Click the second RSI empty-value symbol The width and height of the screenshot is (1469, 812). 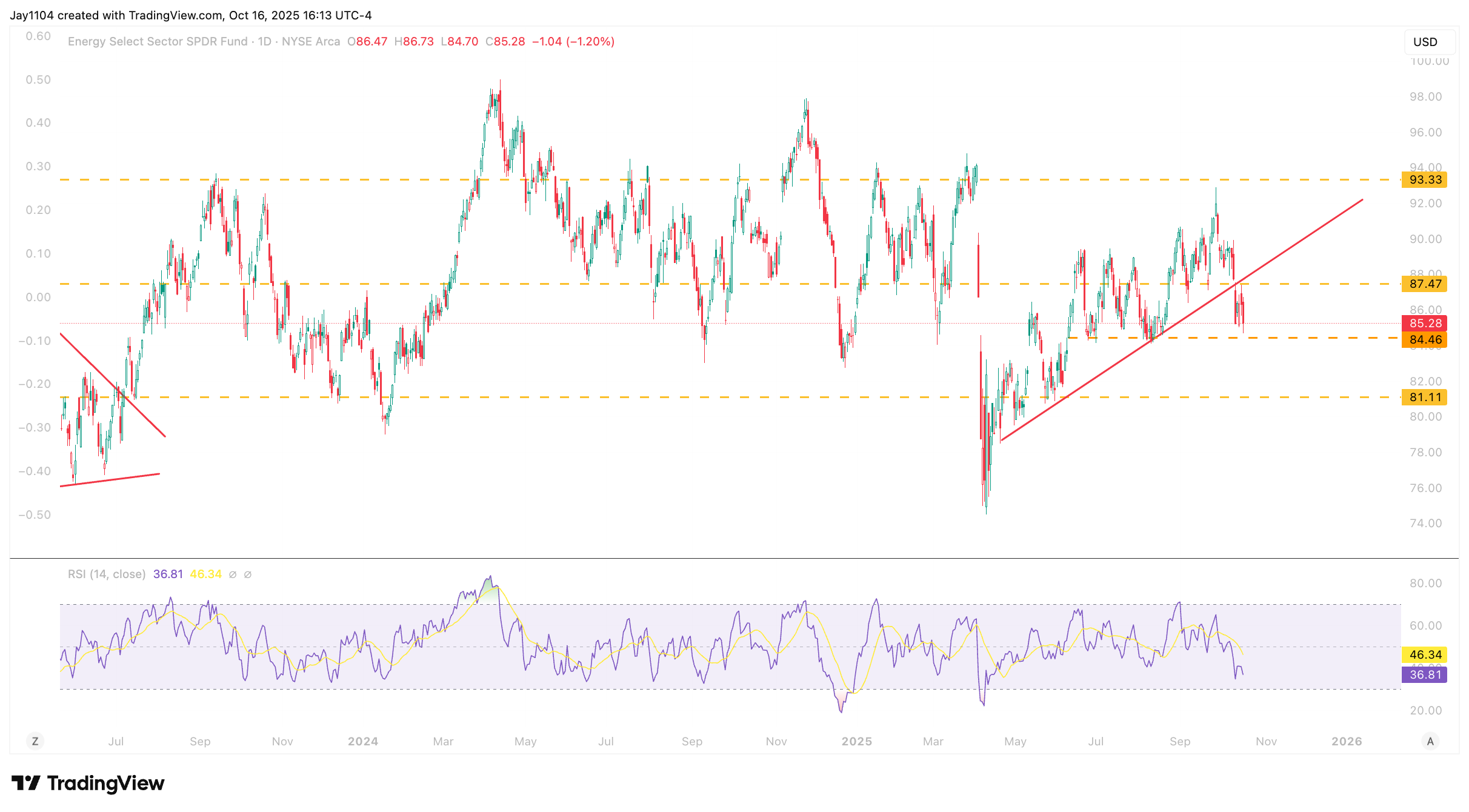tap(248, 574)
